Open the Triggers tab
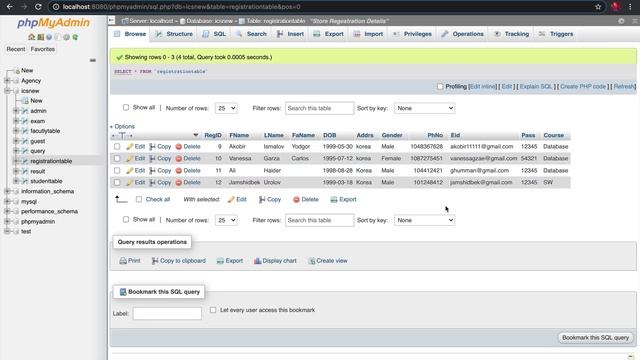The height and width of the screenshot is (360, 640). click(556, 34)
